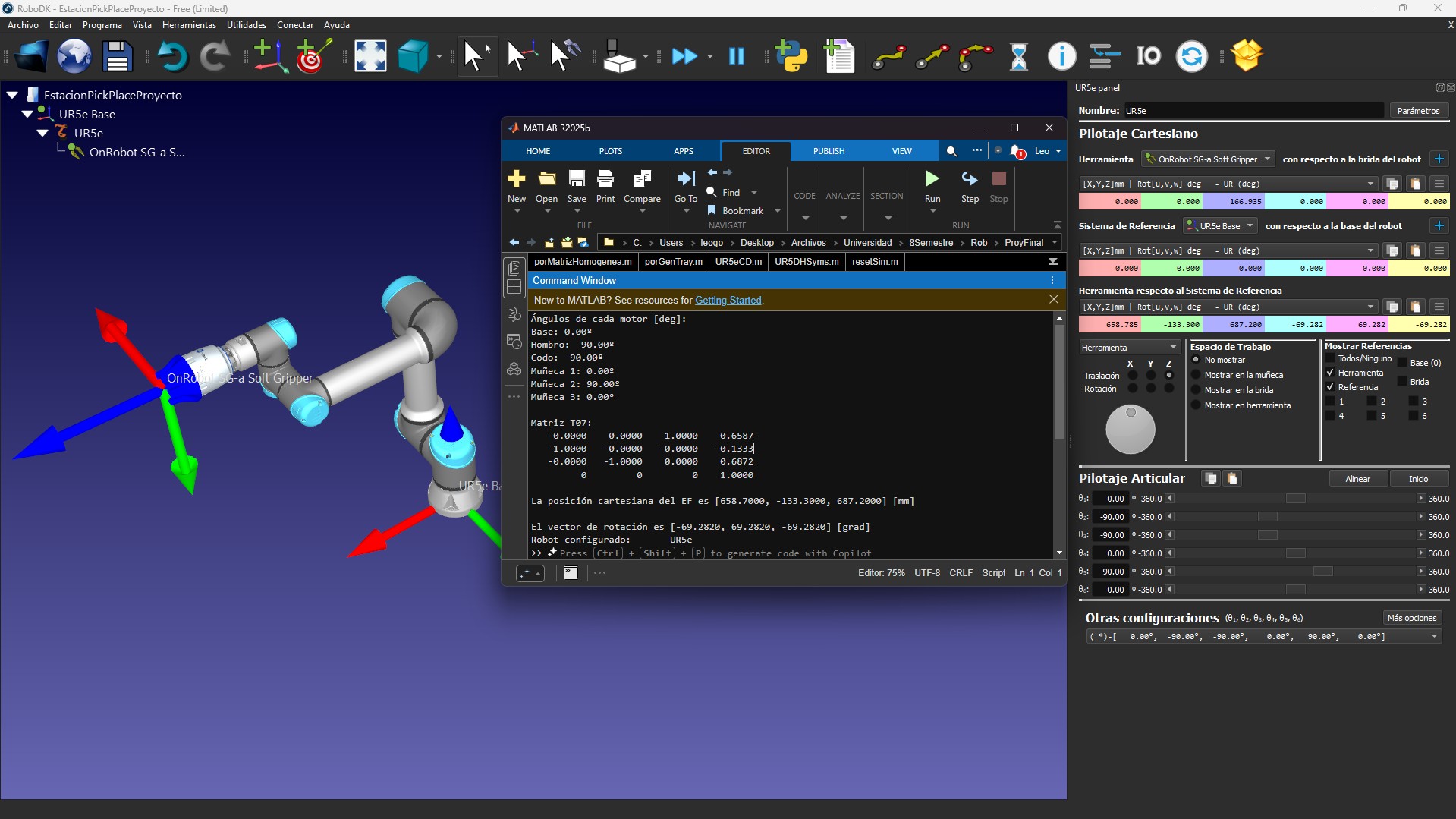The width and height of the screenshot is (1456, 819).
Task: Click New file in MATLAB toolstrip
Action: click(517, 186)
